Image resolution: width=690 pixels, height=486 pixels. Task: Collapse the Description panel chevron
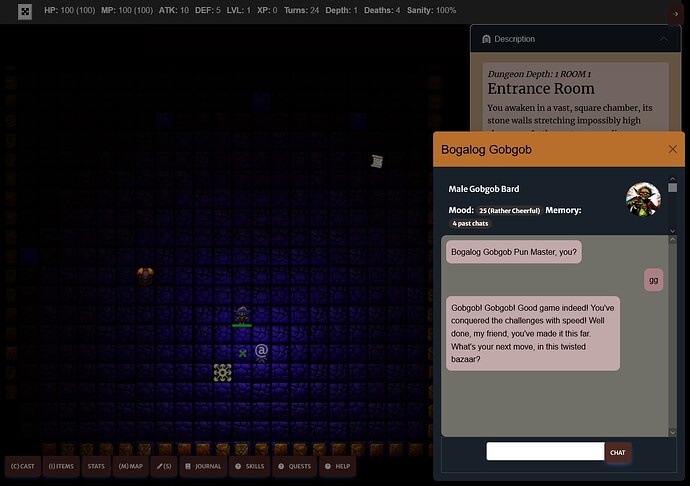(x=664, y=39)
